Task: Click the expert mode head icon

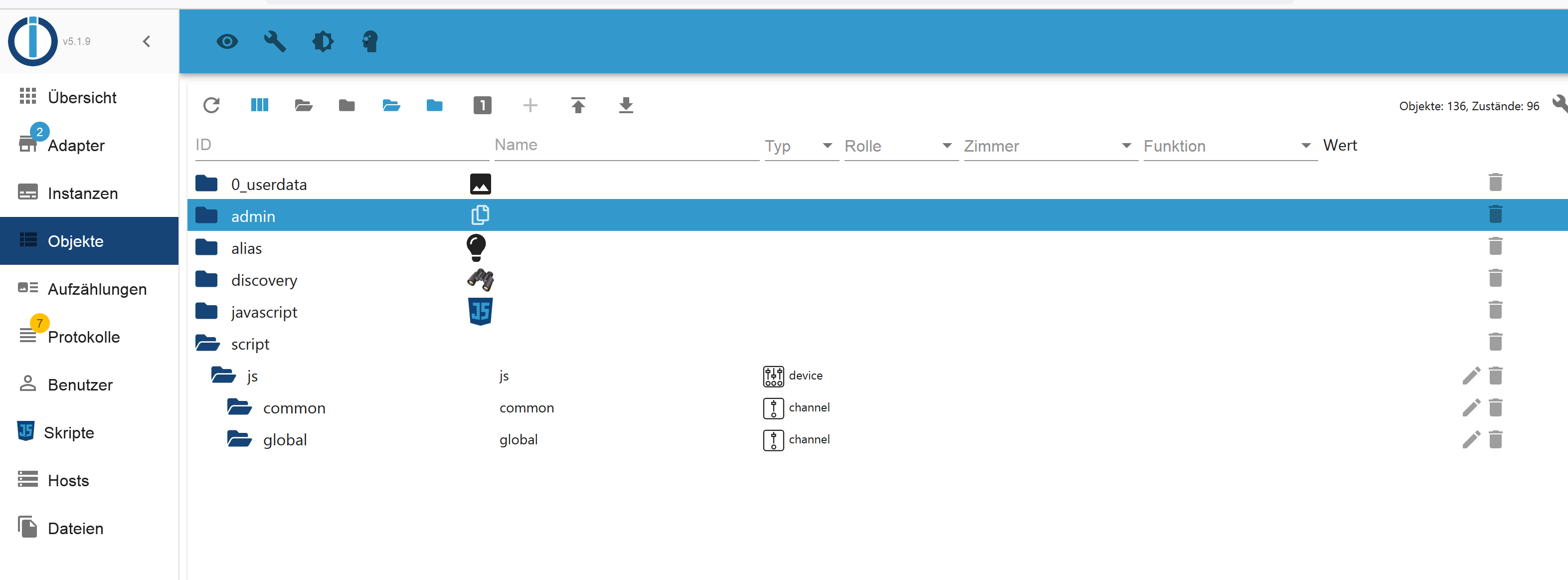Action: tap(370, 41)
